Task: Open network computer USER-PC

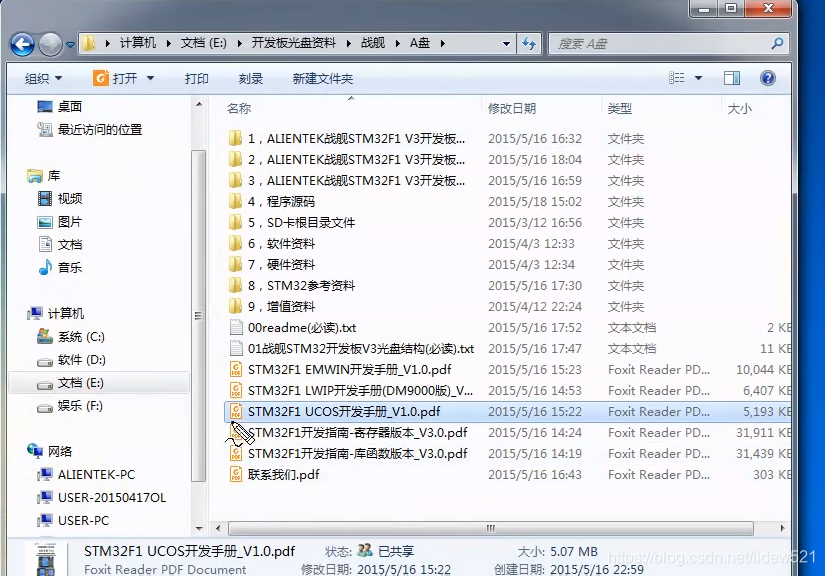Action: 83,521
